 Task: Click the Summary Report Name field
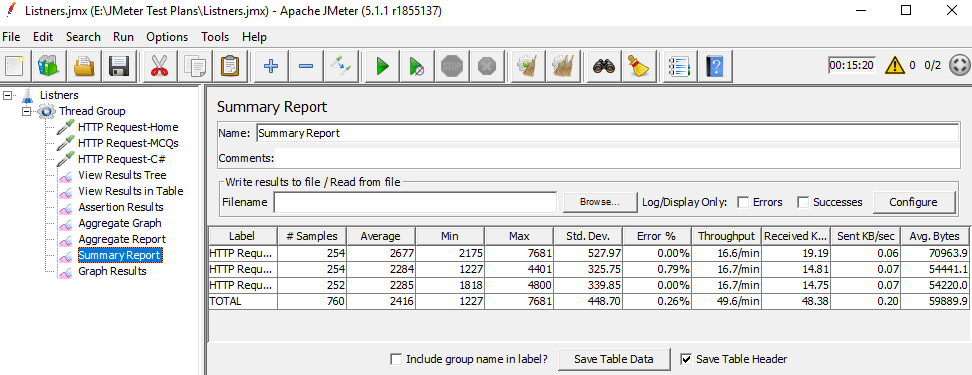608,133
